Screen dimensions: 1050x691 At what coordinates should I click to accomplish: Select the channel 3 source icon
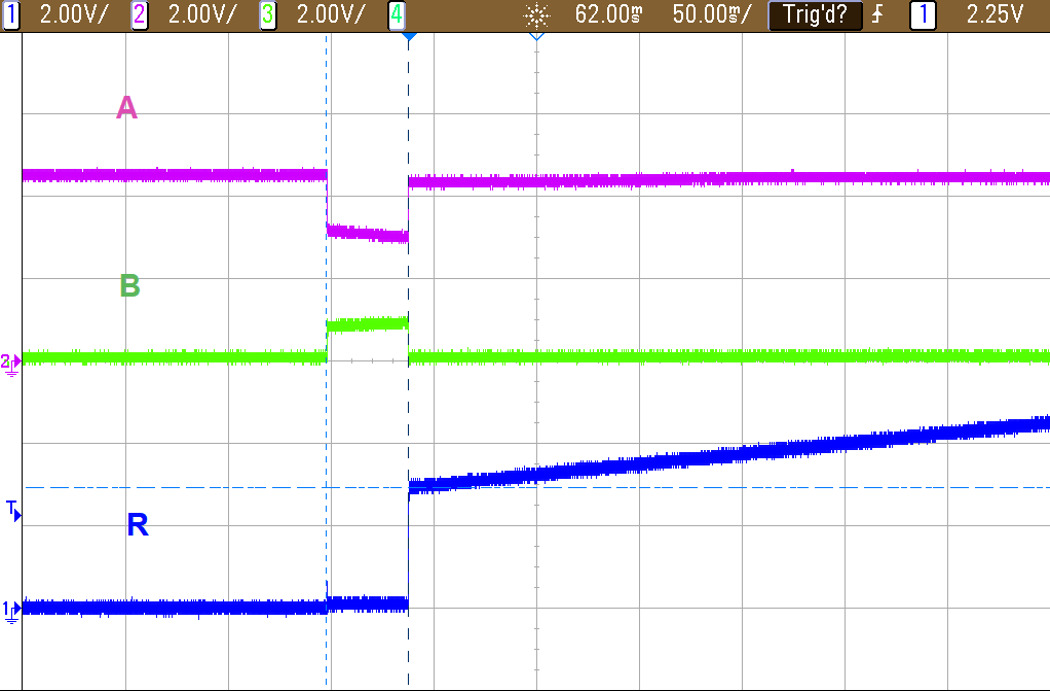(x=265, y=15)
